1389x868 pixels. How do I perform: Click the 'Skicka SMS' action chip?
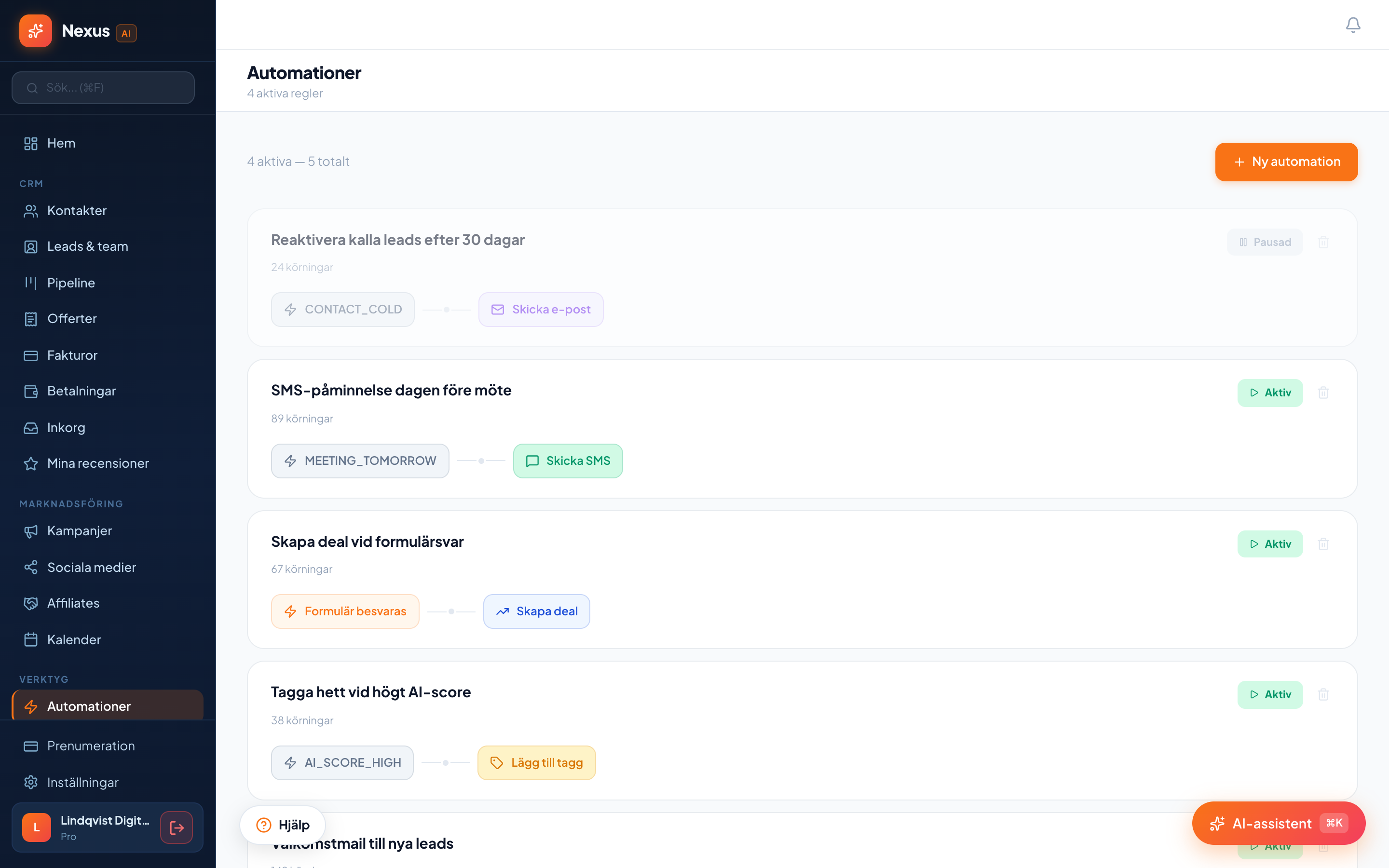(x=568, y=461)
